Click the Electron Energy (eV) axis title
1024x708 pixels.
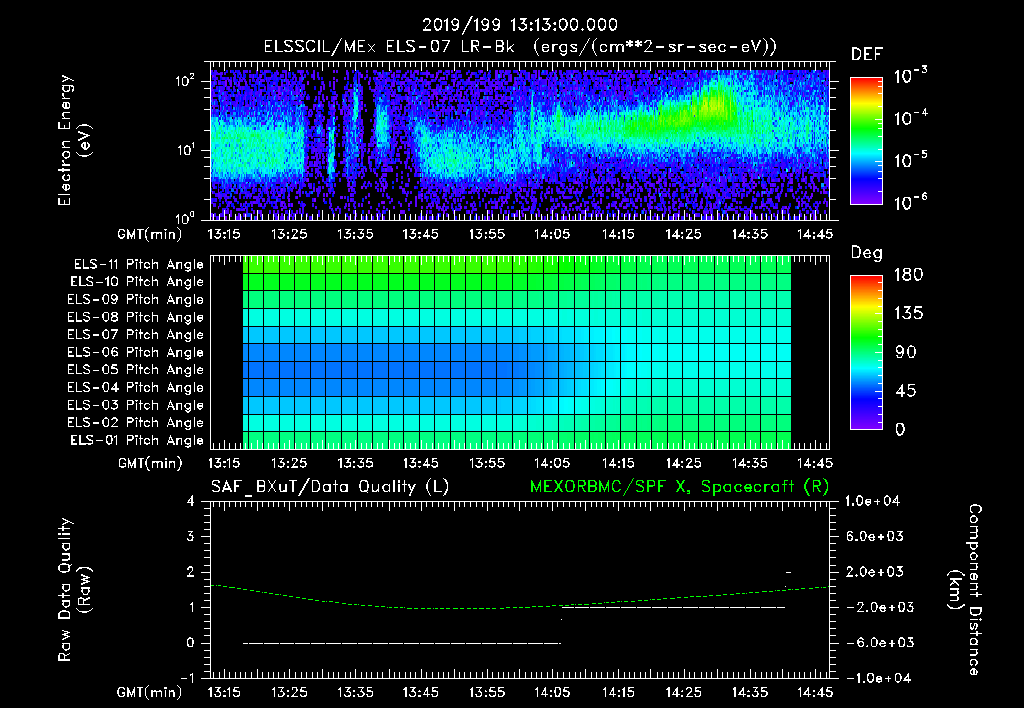point(74,140)
